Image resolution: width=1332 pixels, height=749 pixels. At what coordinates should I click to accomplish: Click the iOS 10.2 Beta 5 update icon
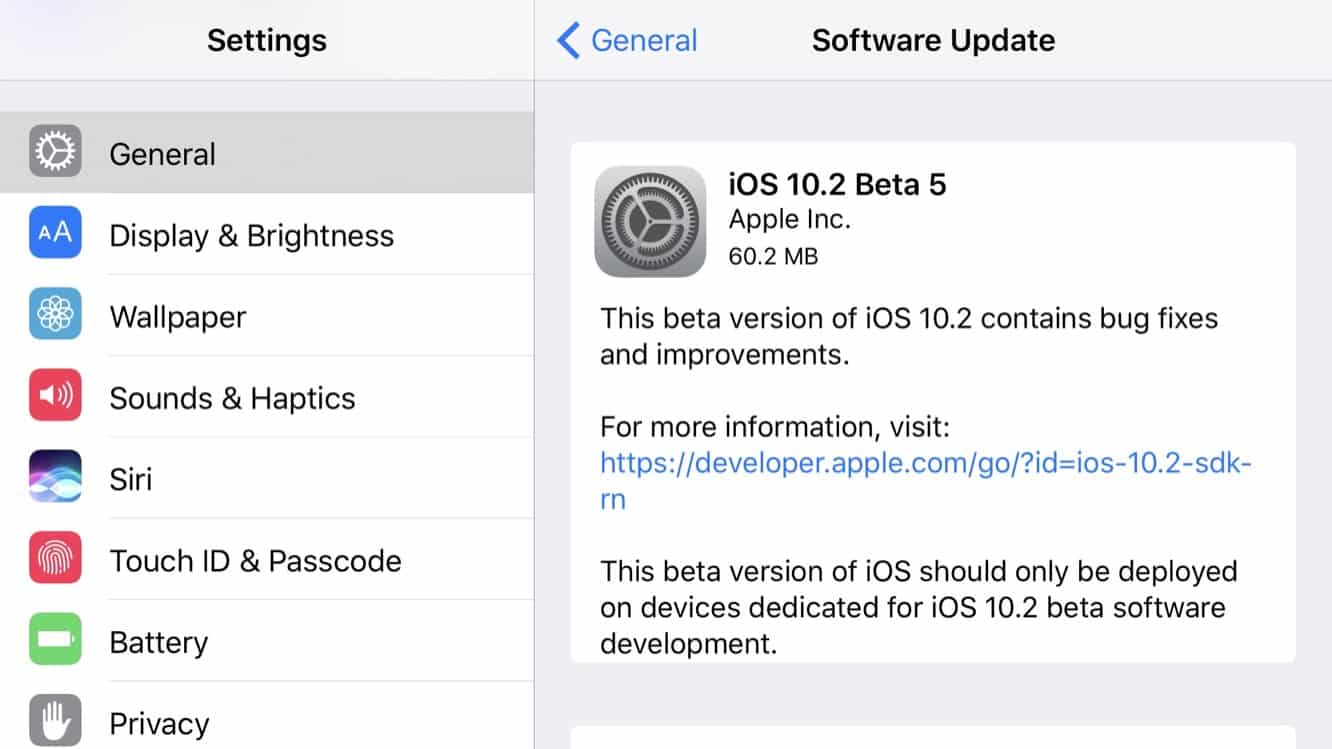(x=650, y=221)
